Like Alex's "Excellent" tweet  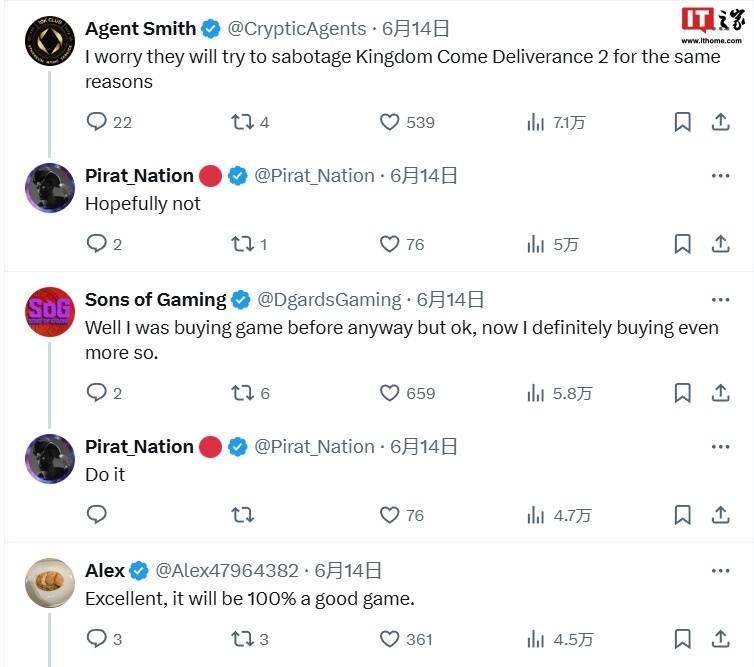point(390,639)
